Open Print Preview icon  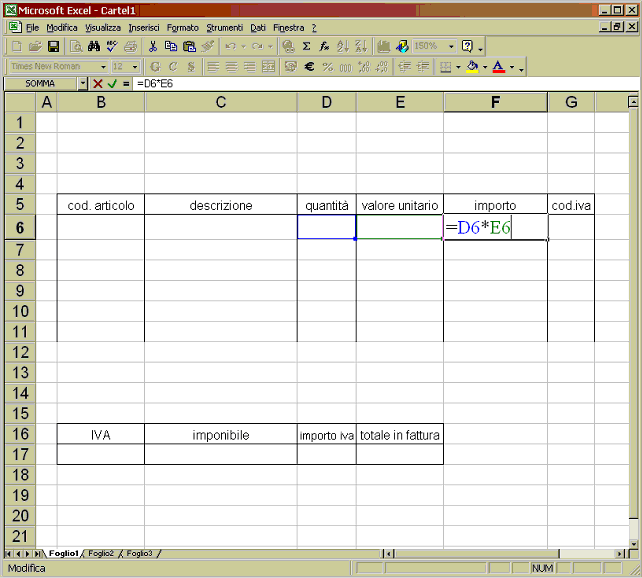[76, 46]
